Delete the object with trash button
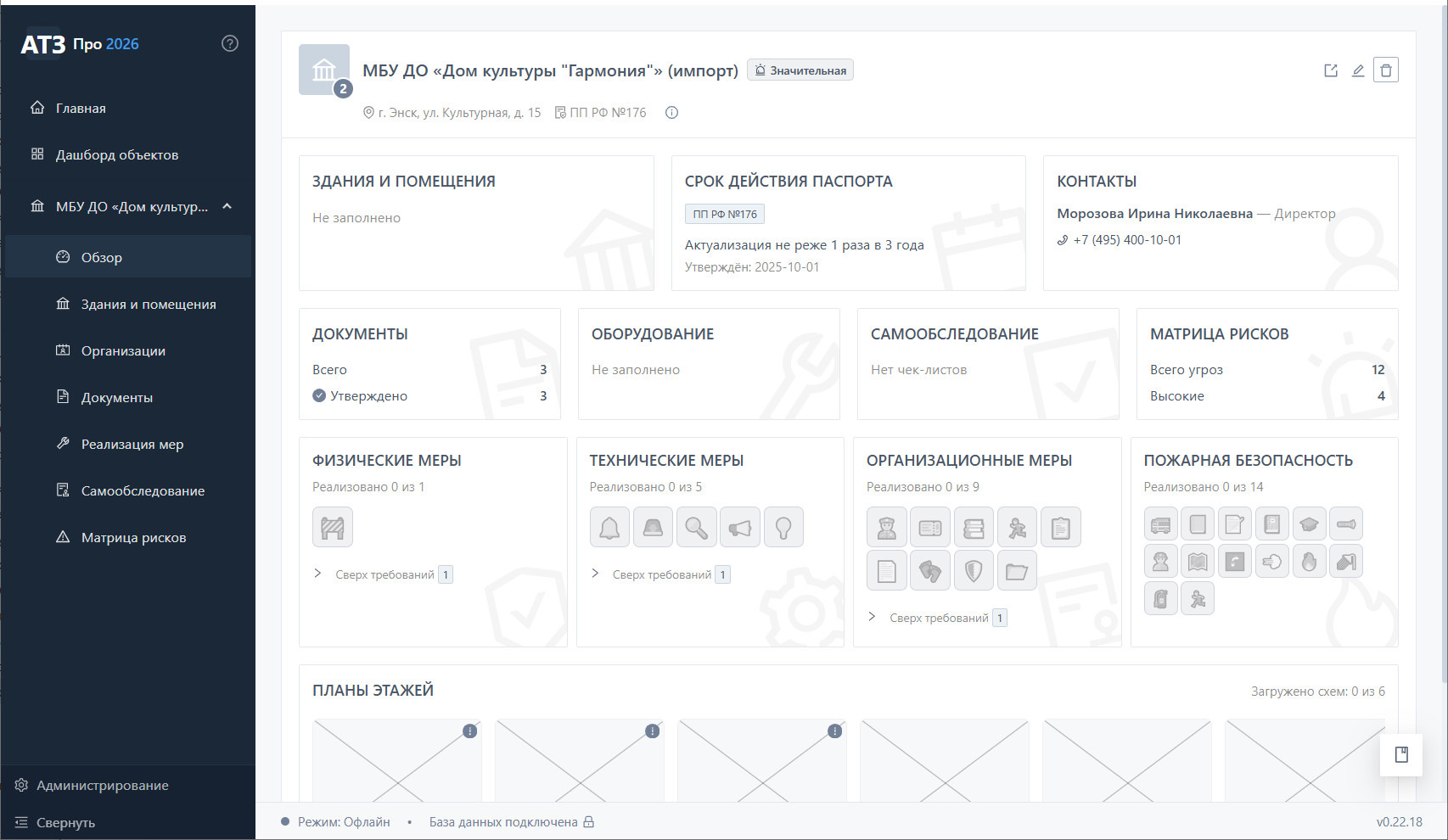 click(x=1386, y=70)
